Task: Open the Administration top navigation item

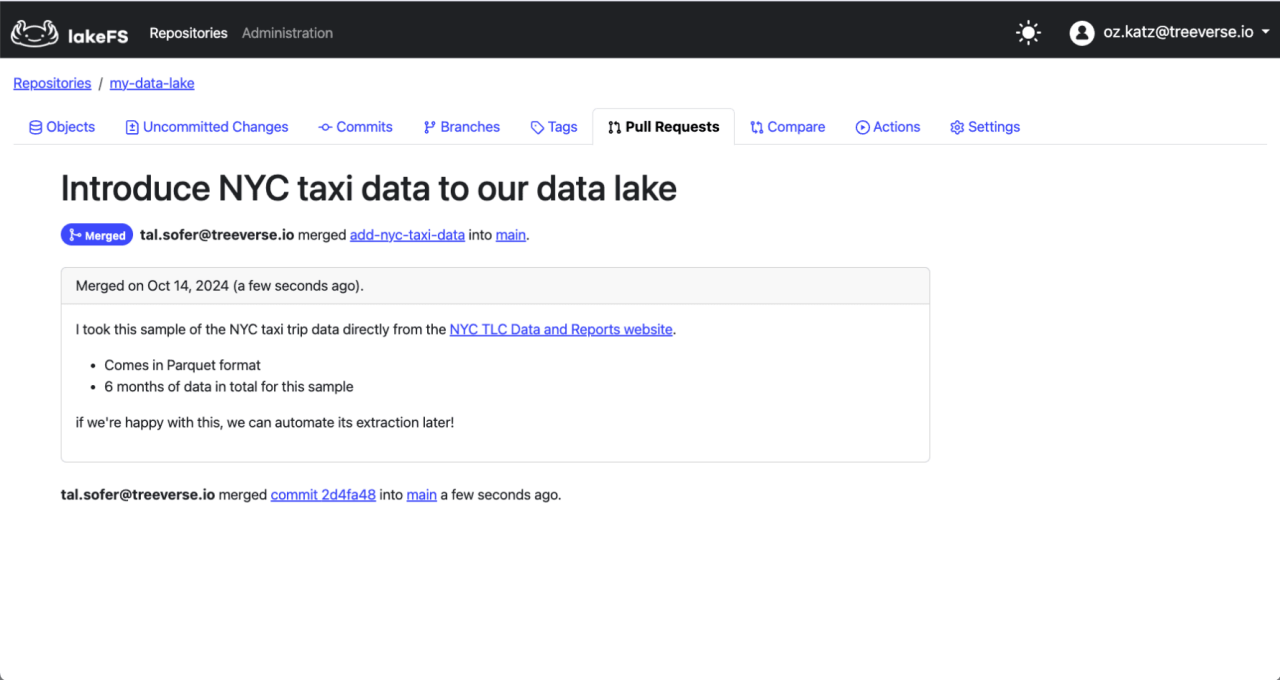Action: 287,33
